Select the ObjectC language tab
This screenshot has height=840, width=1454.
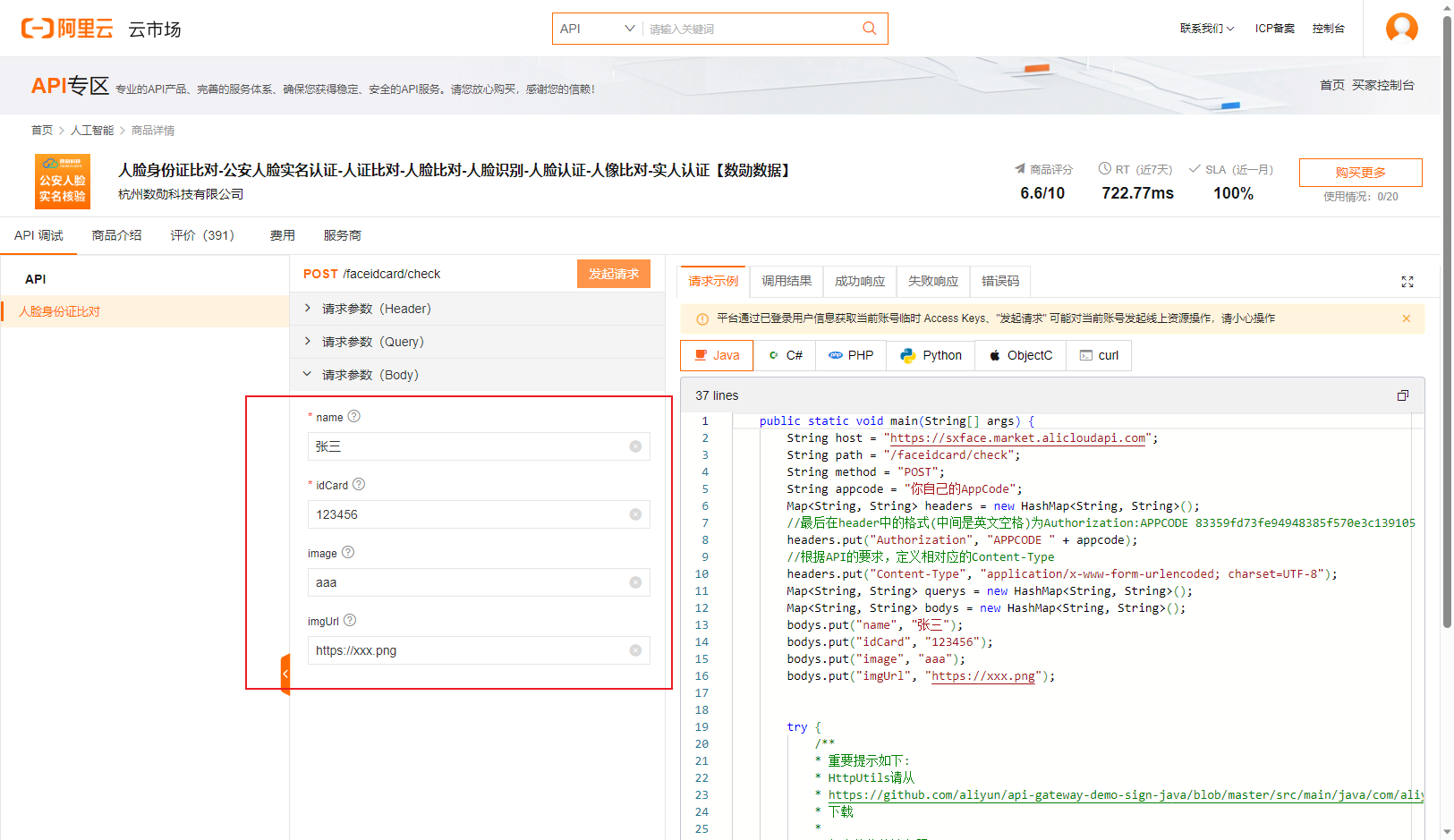point(1020,355)
